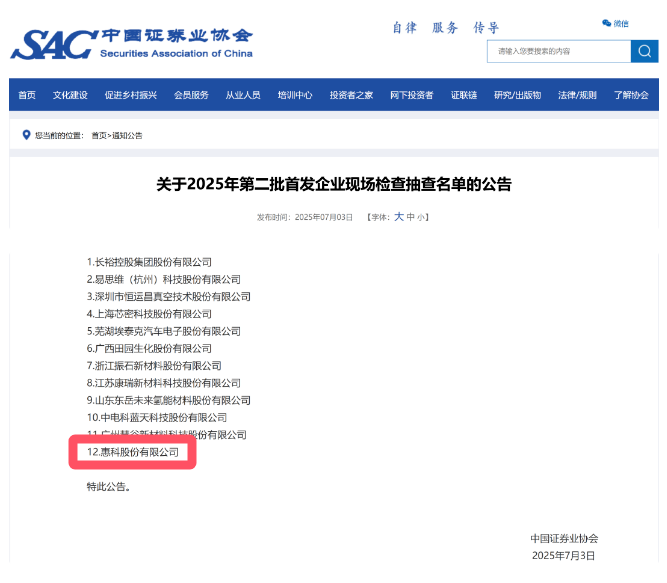Viewport: 667px width, 583px height.
Task: Click list item 12.惠科股份有限公司
Action: coord(133,452)
